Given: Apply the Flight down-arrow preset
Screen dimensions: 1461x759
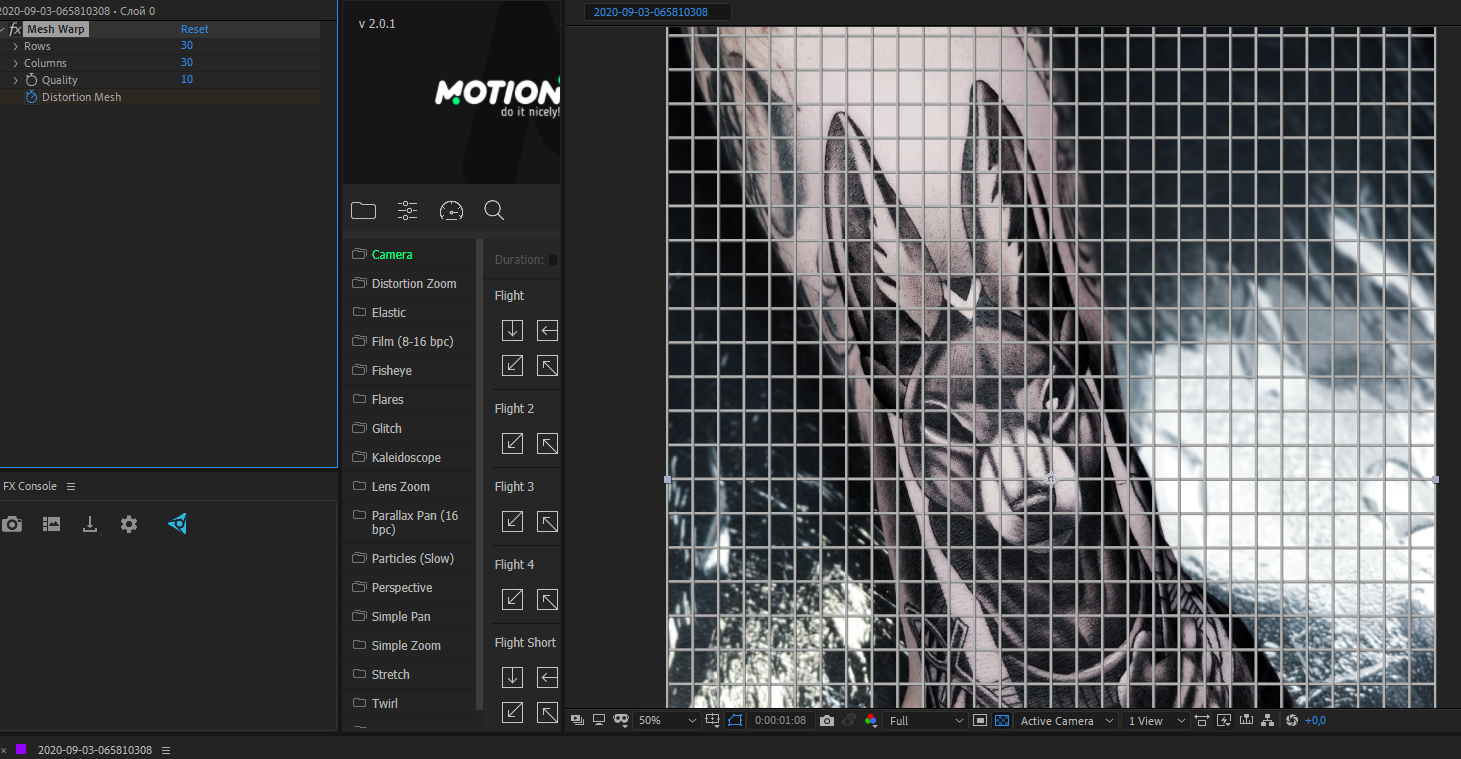Looking at the screenshot, I should pos(512,330).
